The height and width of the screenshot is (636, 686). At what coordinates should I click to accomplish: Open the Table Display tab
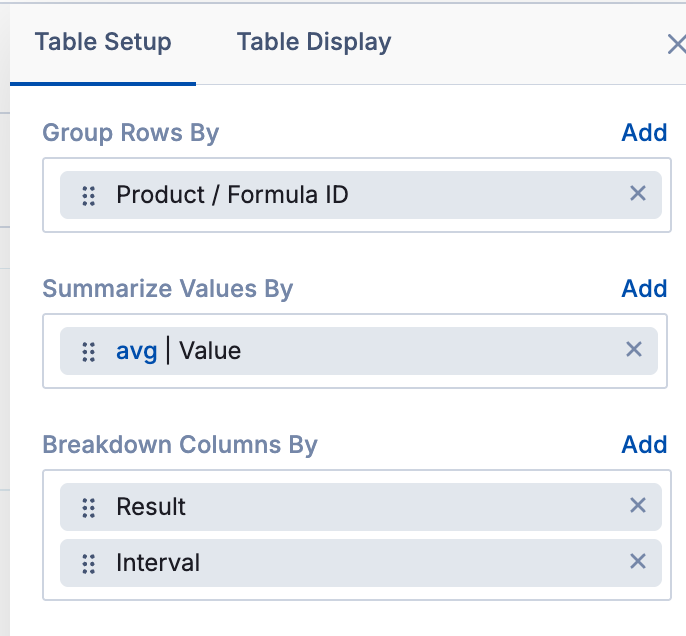314,43
